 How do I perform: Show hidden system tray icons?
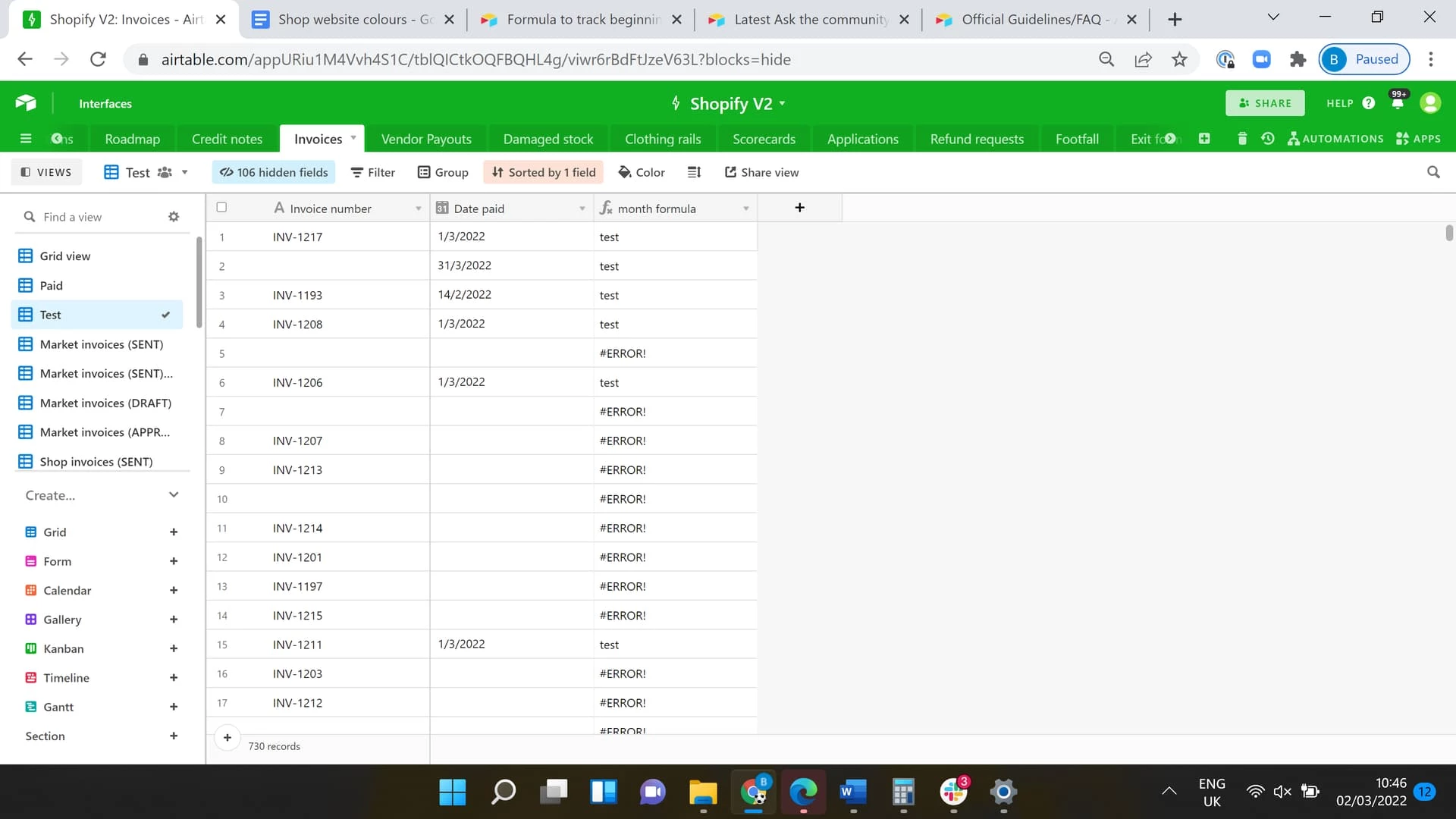1169,792
